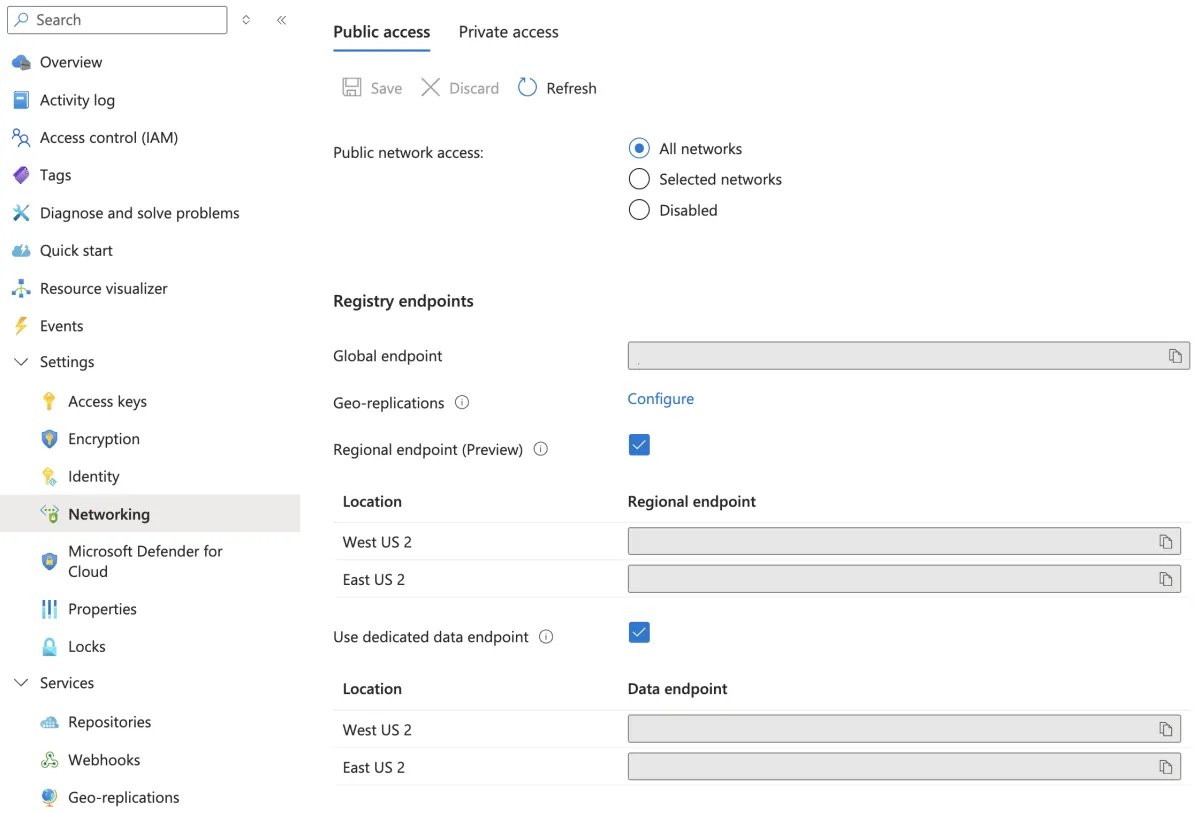Click the East US 2 data endpoint field
The height and width of the screenshot is (814, 1200).
point(904,767)
